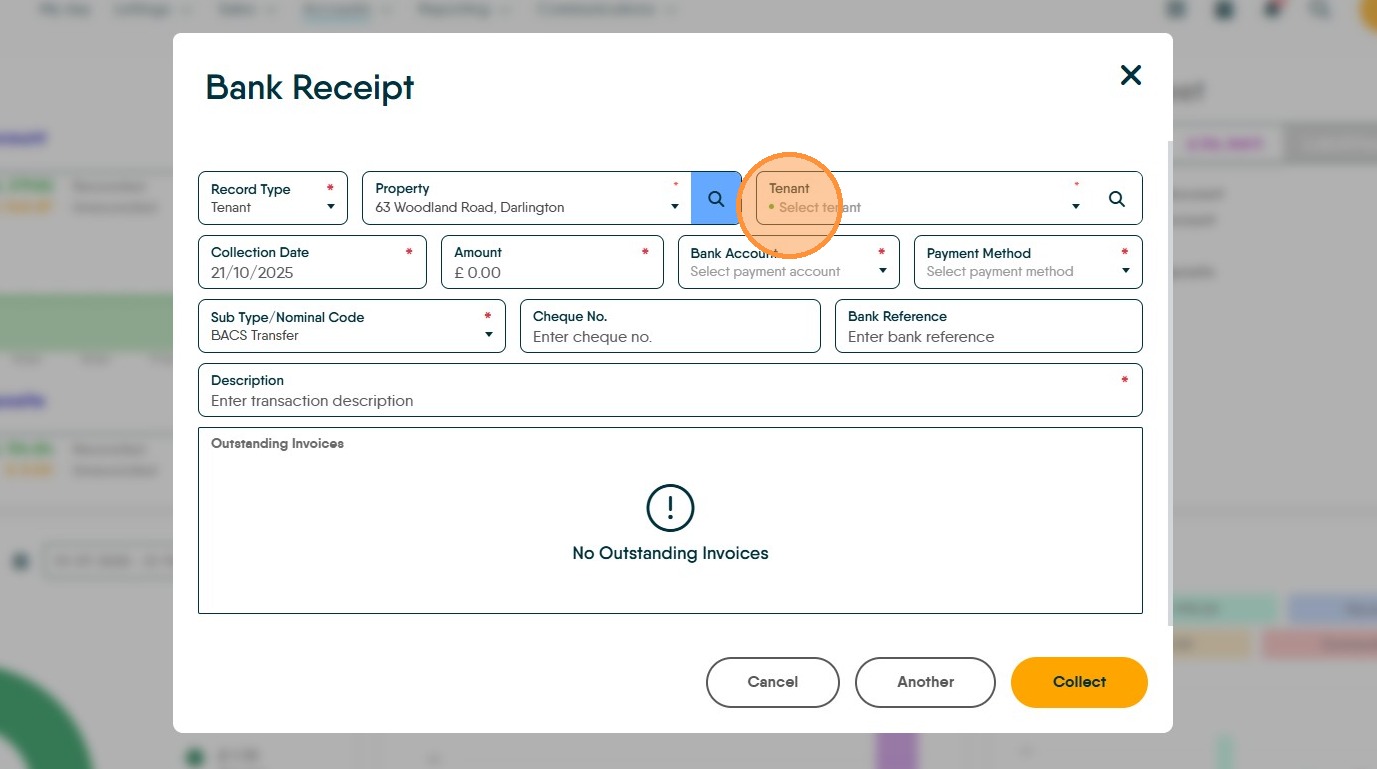Screen dimensions: 1377x769
Task: Close the Bank Receipt dialog with the X
Action: (x=1130, y=75)
